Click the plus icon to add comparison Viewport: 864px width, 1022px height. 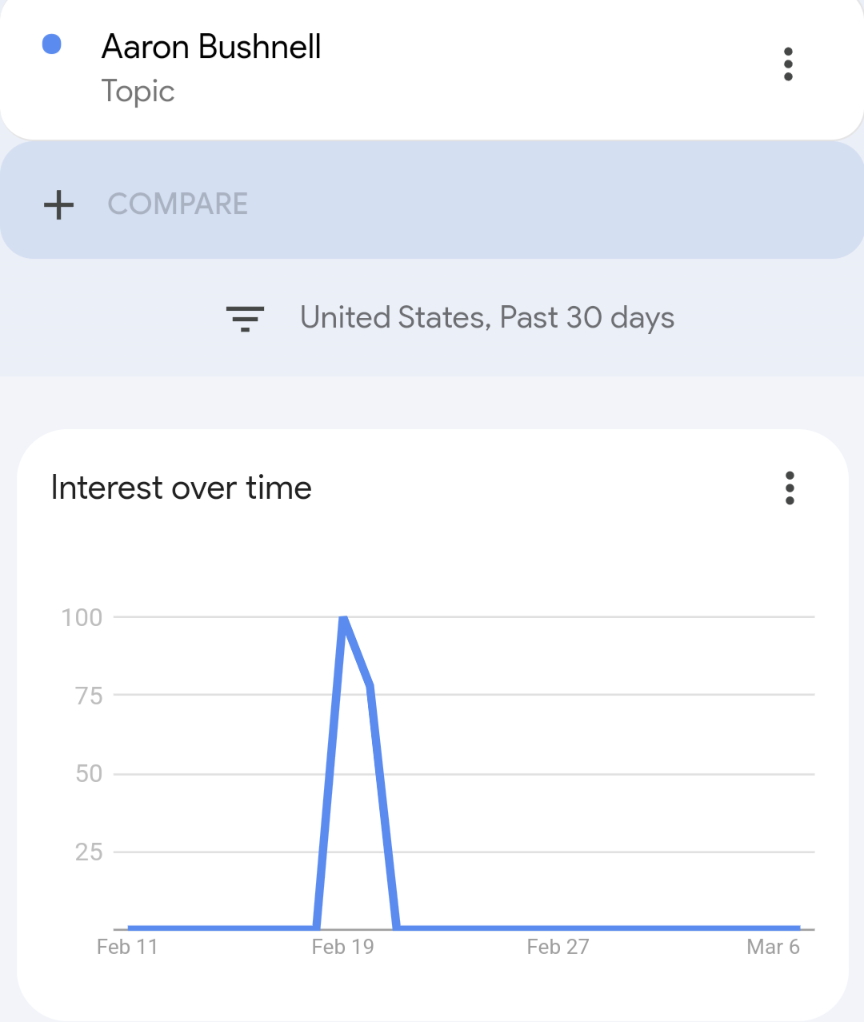coord(59,205)
